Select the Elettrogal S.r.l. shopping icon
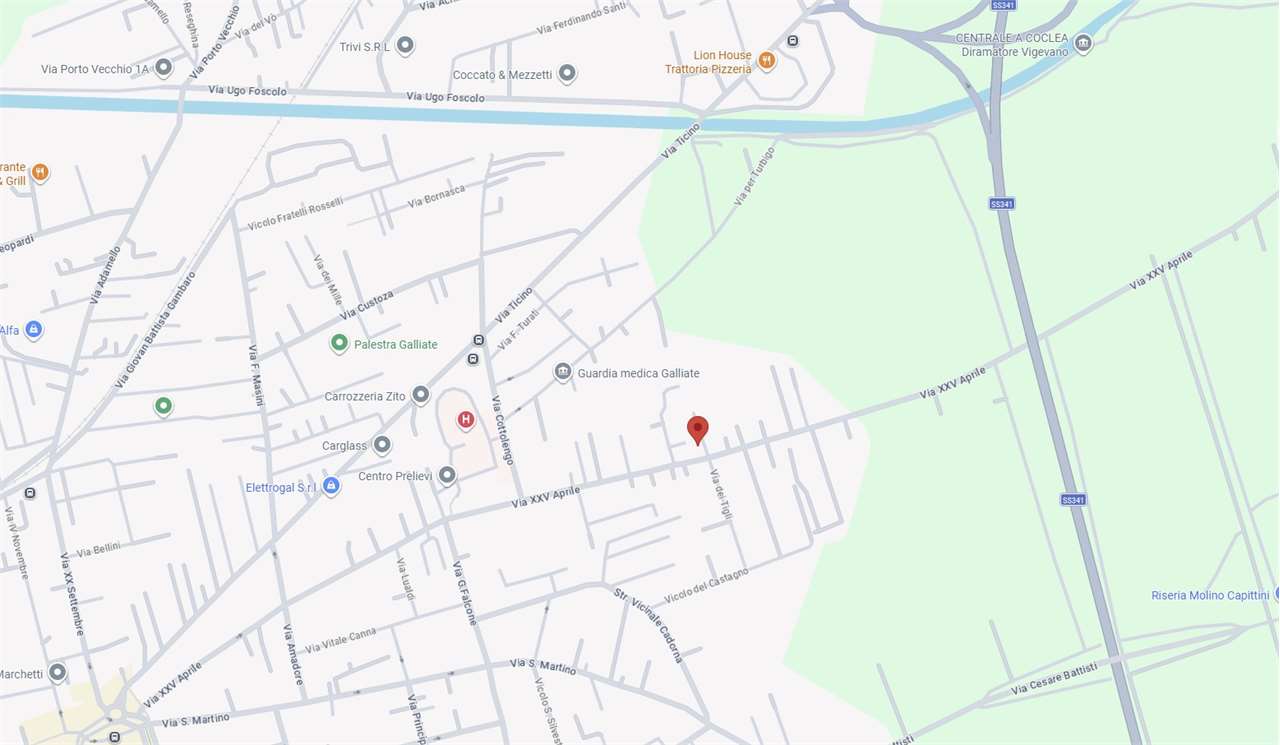Image resolution: width=1280 pixels, height=745 pixels. click(x=332, y=486)
